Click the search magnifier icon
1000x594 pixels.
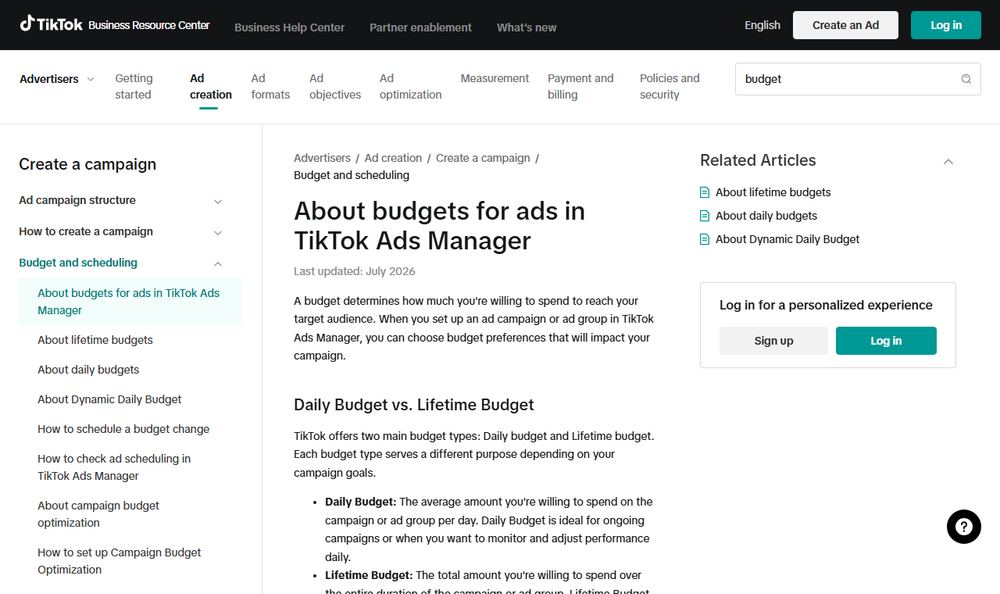coord(966,79)
